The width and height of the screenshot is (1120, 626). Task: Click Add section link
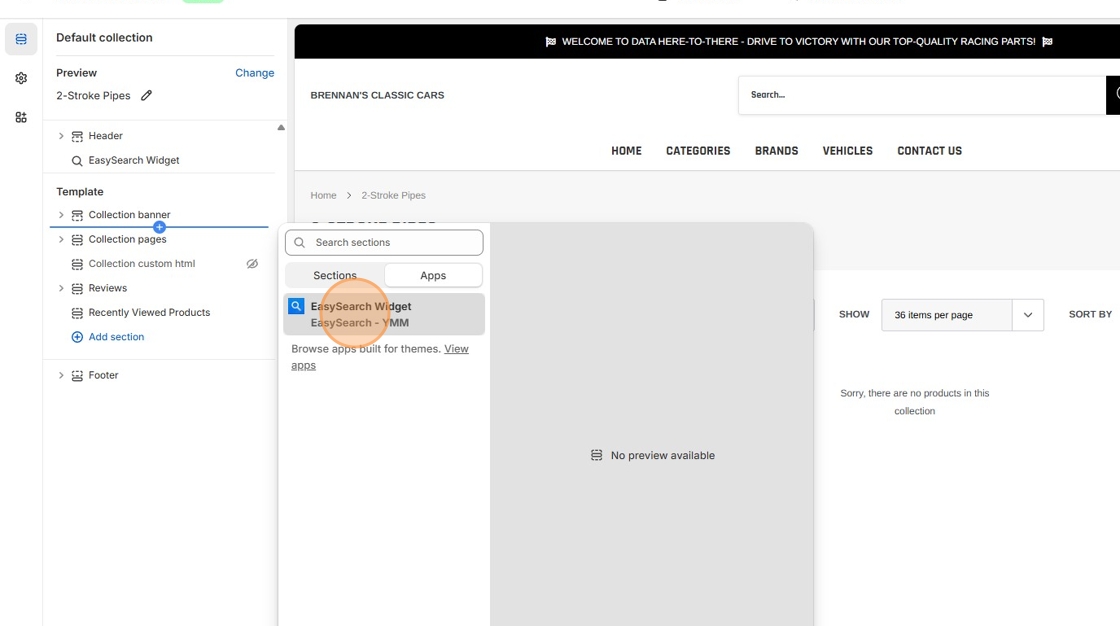click(x=116, y=337)
